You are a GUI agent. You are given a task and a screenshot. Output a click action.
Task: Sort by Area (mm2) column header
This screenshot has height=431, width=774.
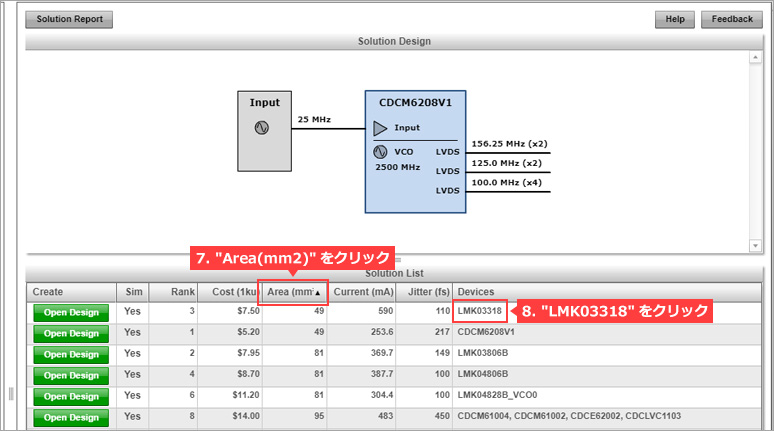pyautogui.click(x=294, y=292)
